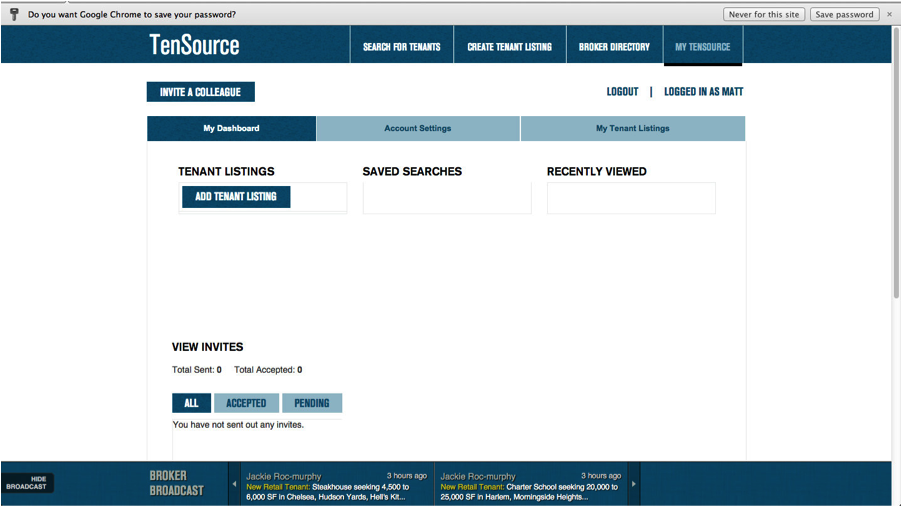The image size is (902, 507).
Task: Click the empty Recently Viewed box
Action: pos(631,198)
